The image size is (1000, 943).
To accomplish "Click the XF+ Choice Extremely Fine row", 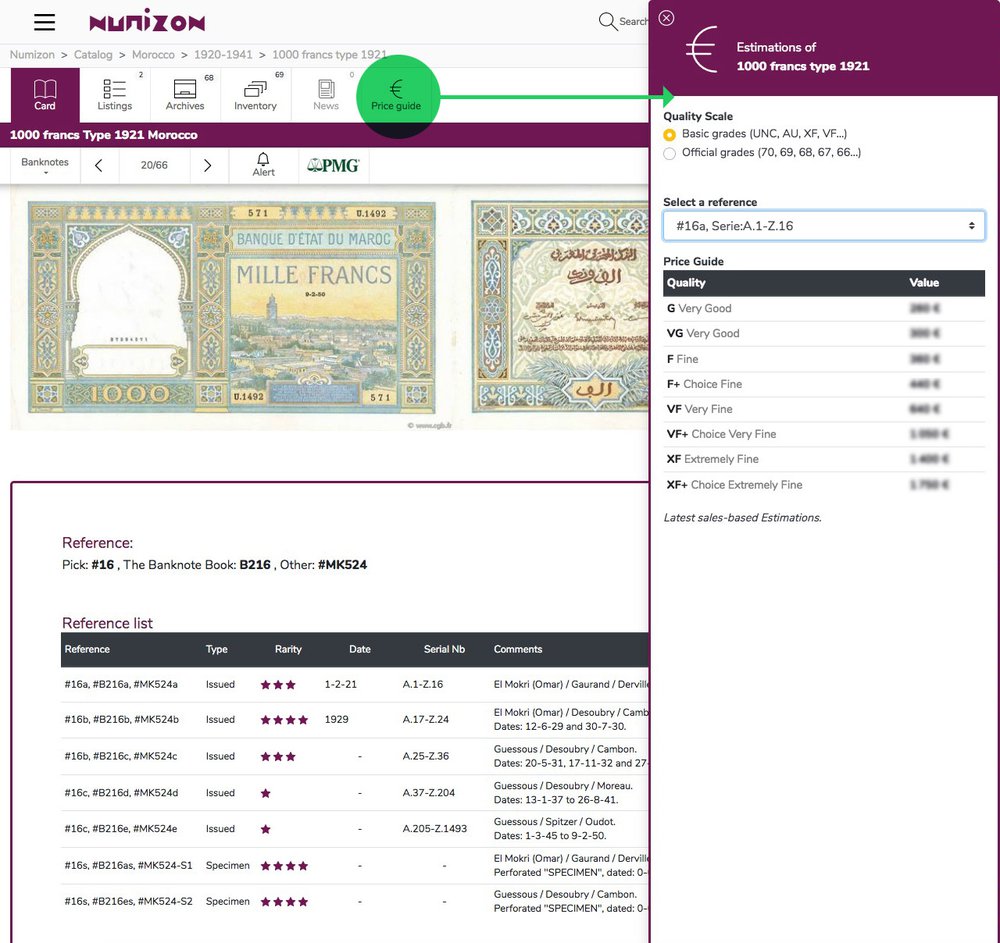I will pos(824,485).
